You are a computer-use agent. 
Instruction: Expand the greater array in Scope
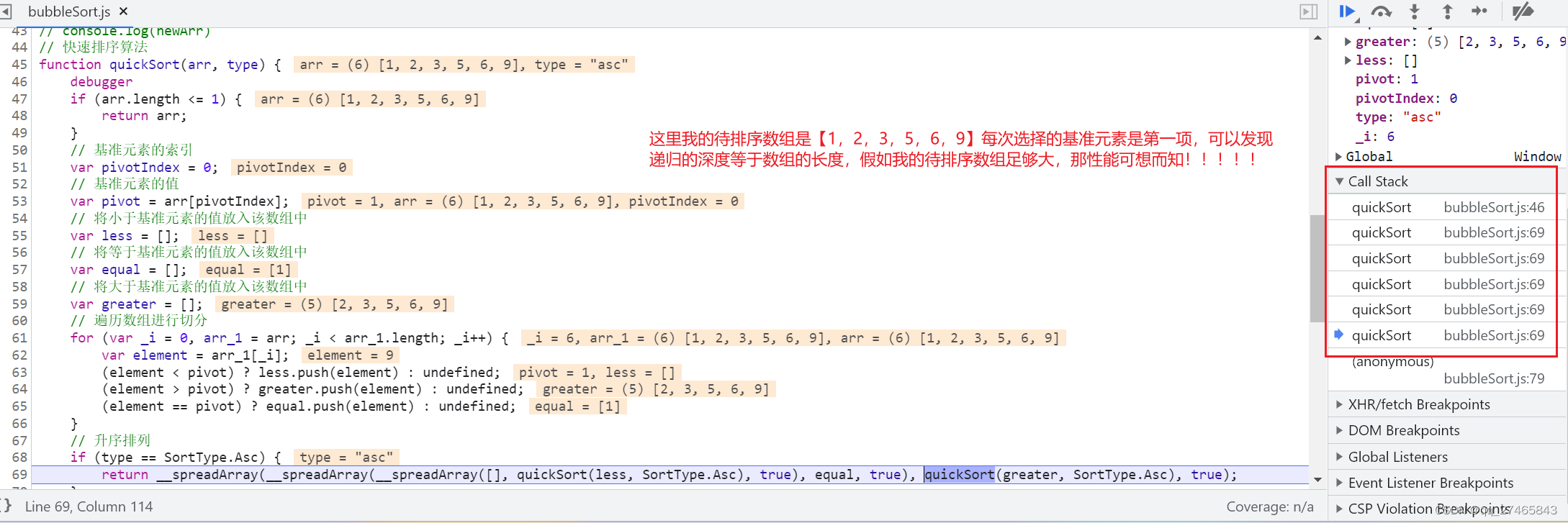click(1348, 42)
